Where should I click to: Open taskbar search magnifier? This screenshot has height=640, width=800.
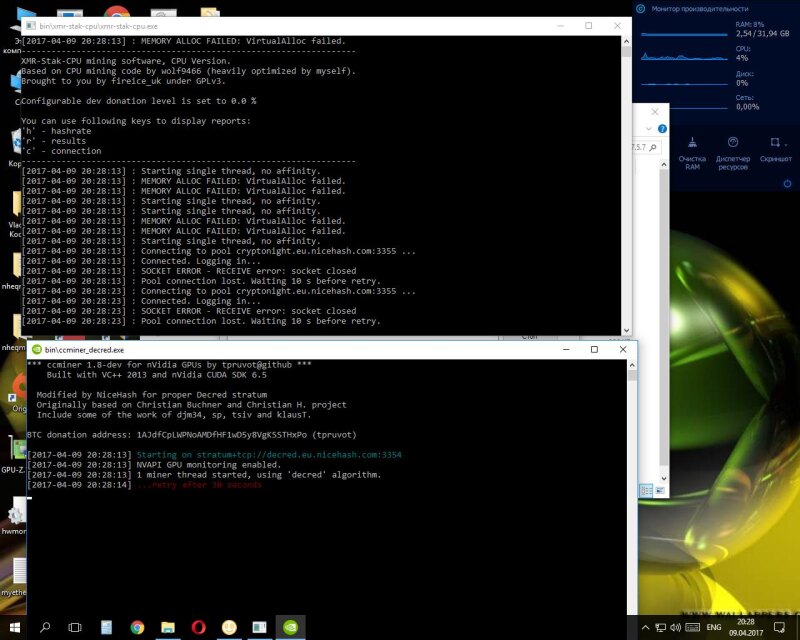point(45,627)
